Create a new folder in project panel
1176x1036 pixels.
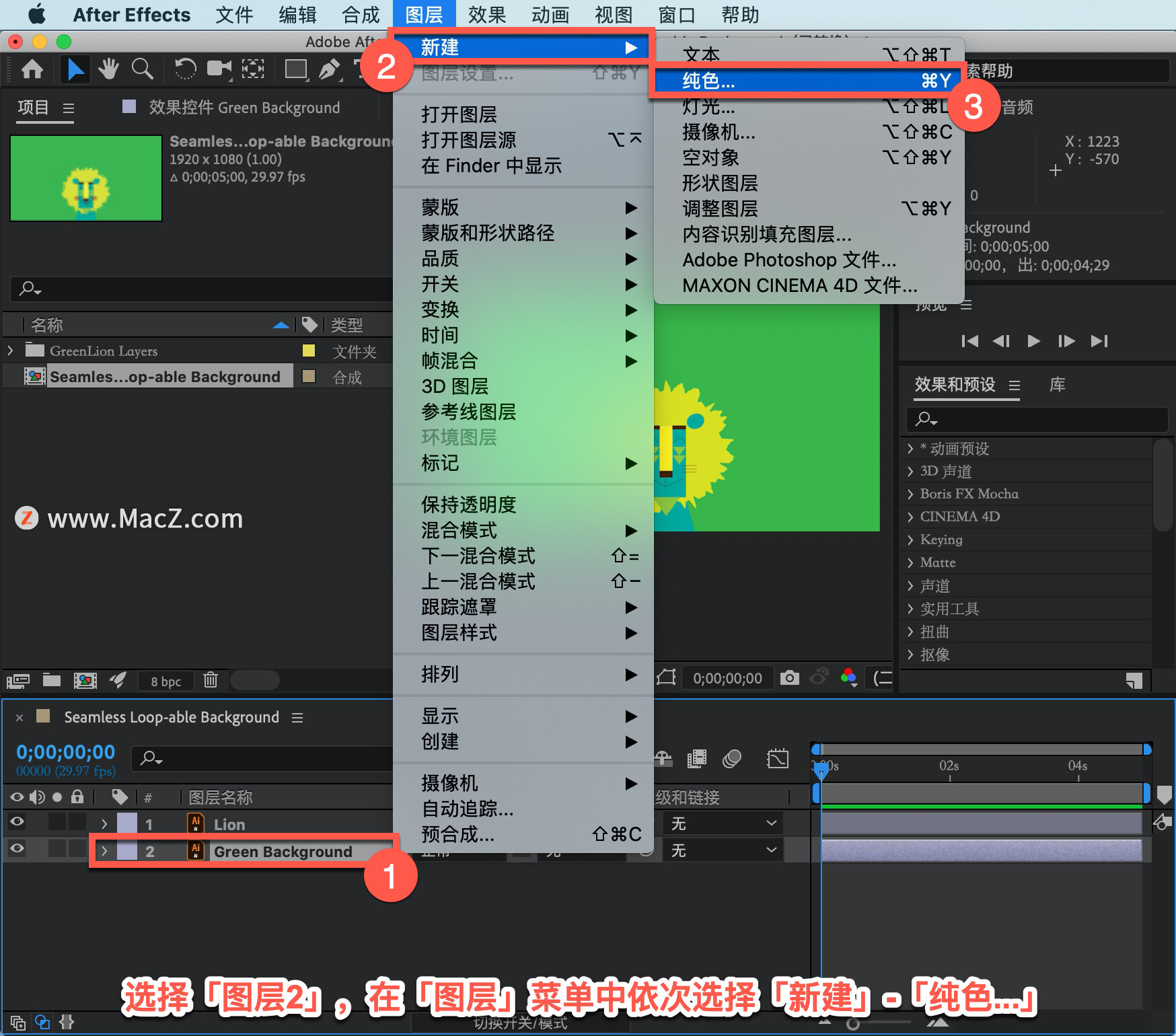click(52, 680)
